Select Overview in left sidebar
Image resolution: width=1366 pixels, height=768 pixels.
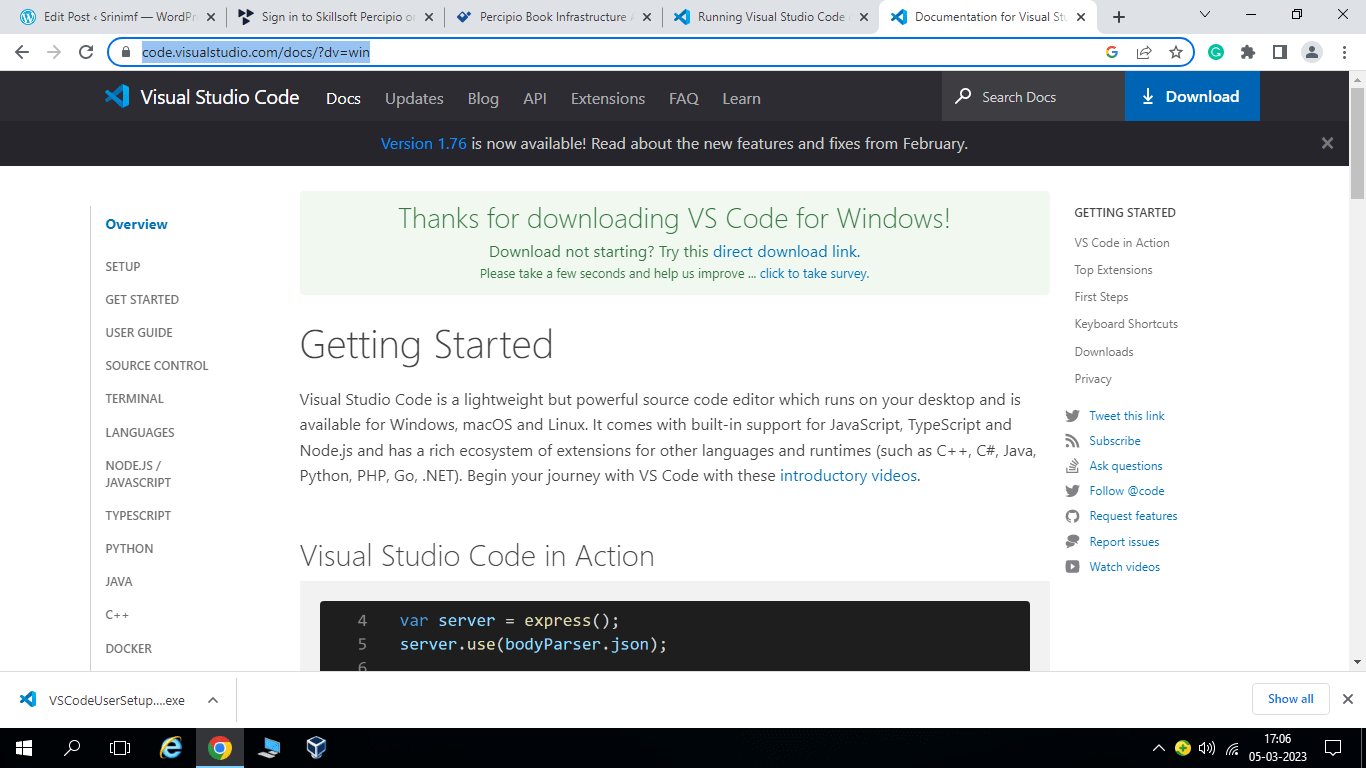pos(136,225)
